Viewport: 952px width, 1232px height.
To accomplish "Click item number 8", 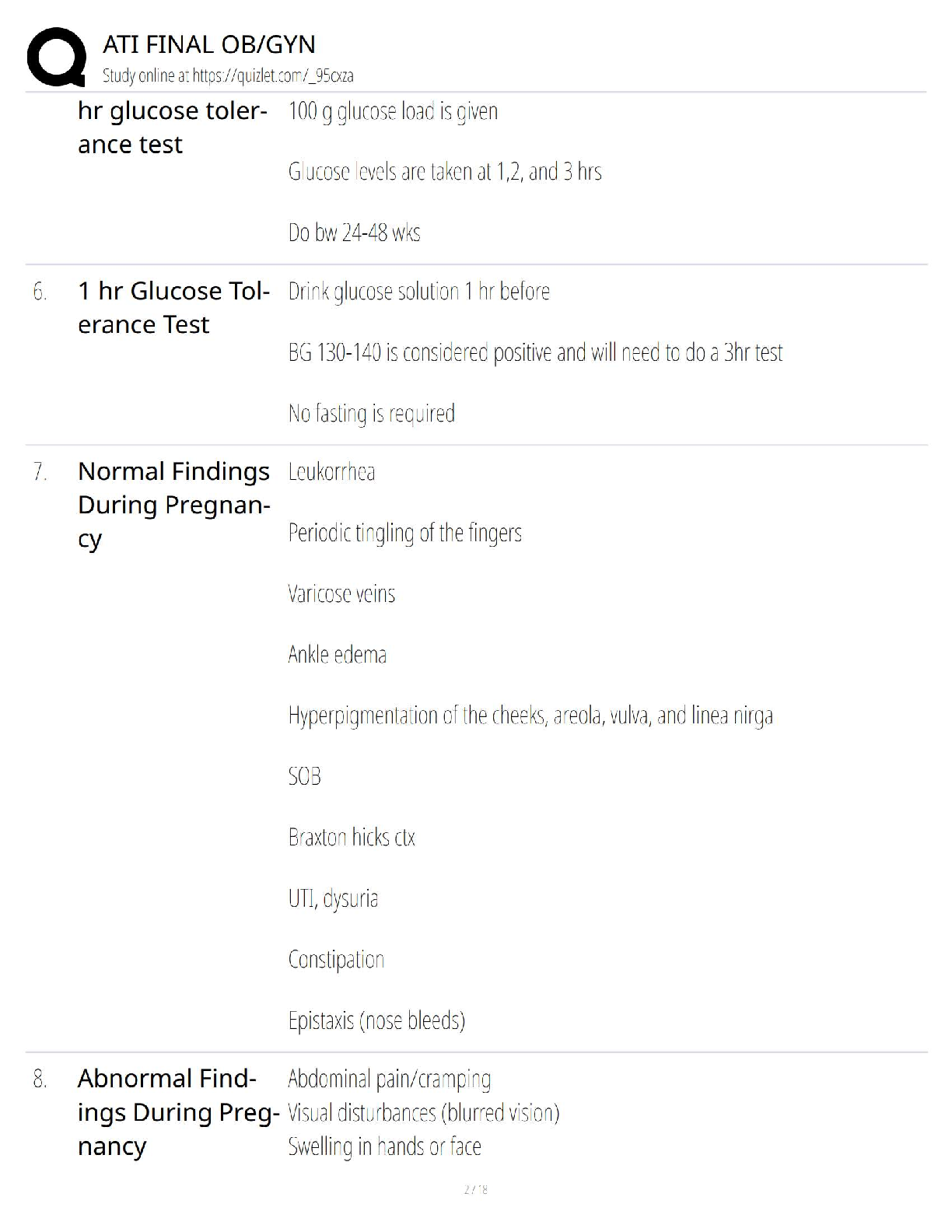I will click(x=40, y=1080).
